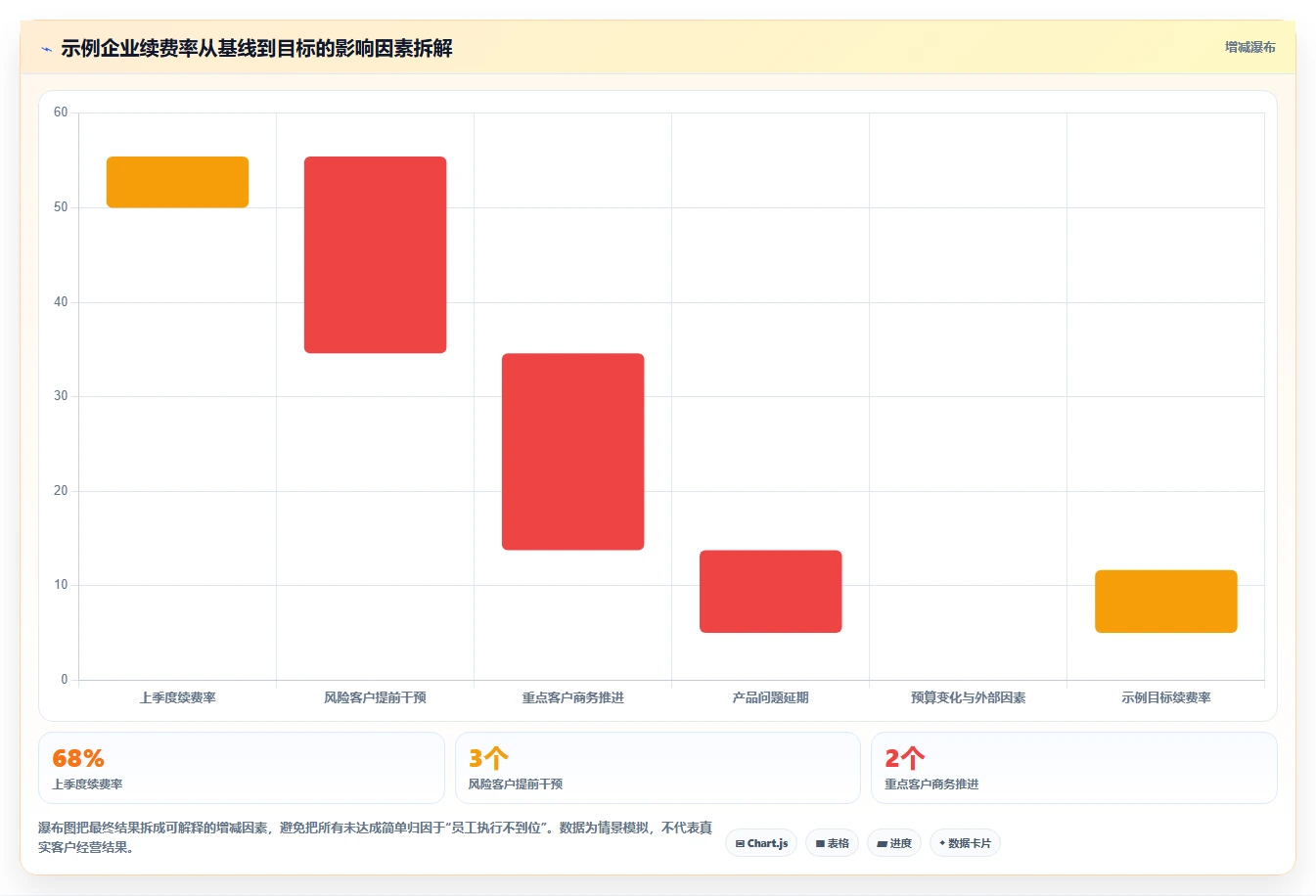Click the 数据卡片 tag chip

(x=965, y=843)
